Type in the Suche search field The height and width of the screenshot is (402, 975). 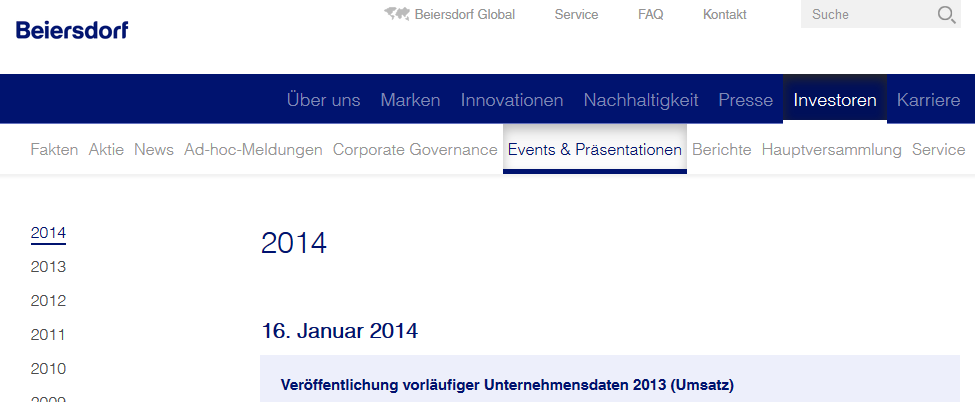click(866, 14)
